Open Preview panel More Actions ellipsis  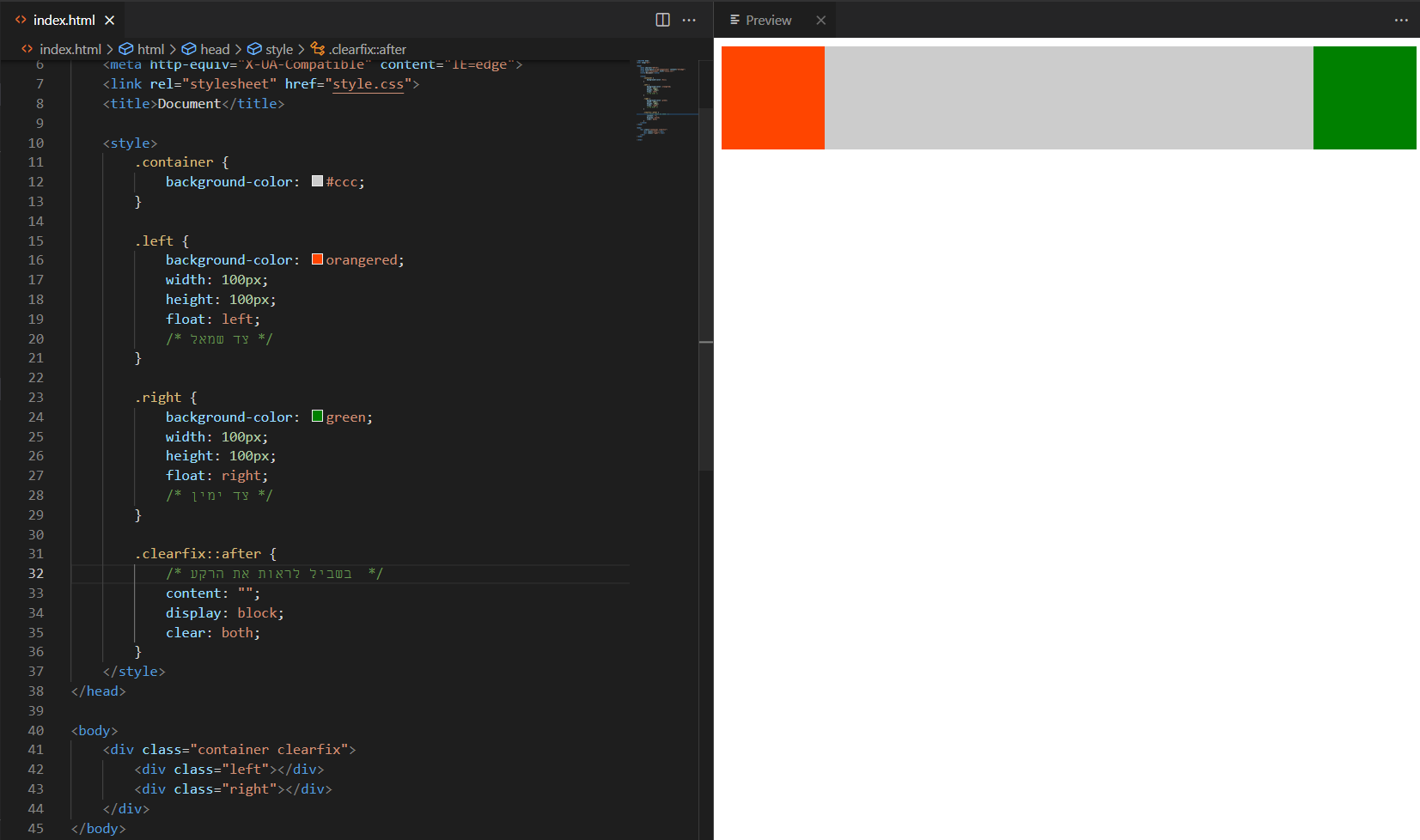(1401, 20)
